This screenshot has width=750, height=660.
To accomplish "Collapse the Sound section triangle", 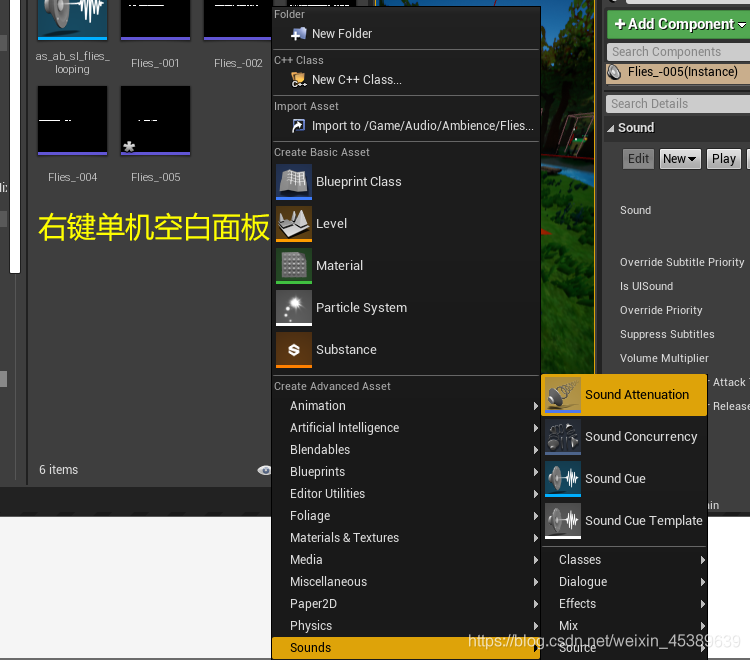I will (610, 128).
